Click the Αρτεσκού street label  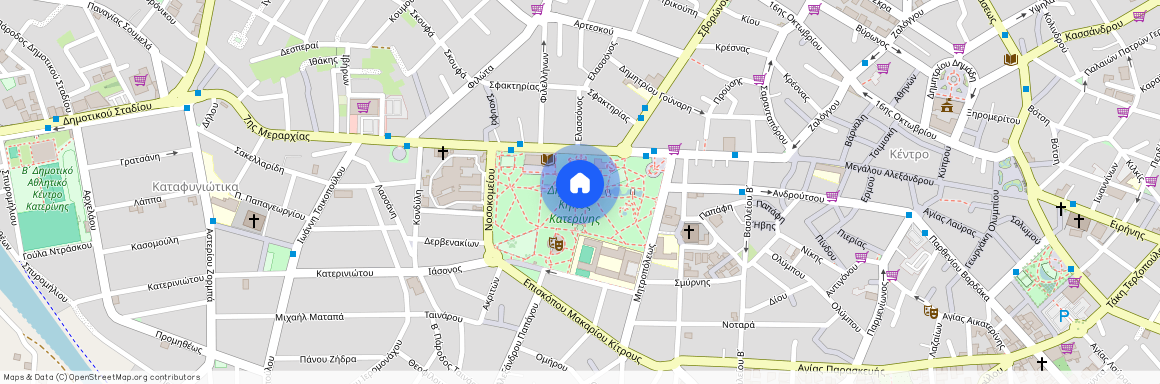[x=593, y=29]
